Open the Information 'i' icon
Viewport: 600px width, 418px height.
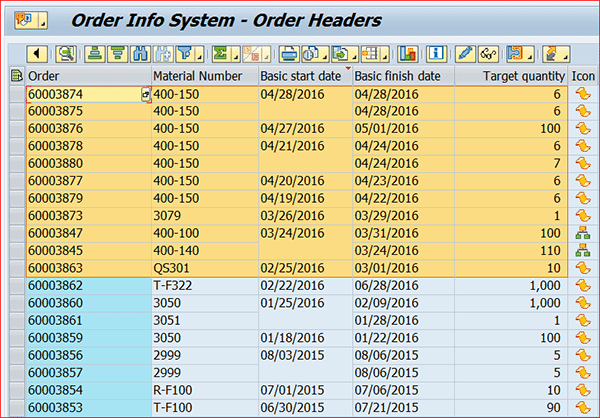point(436,54)
